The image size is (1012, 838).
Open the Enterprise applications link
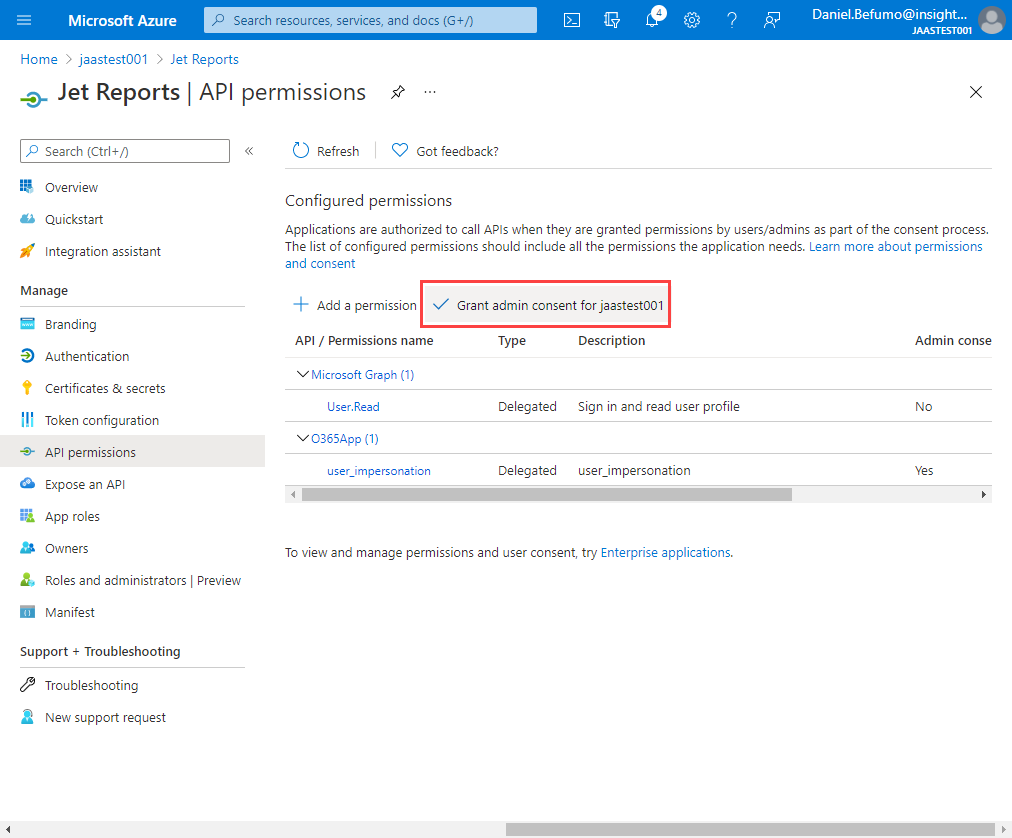[665, 552]
